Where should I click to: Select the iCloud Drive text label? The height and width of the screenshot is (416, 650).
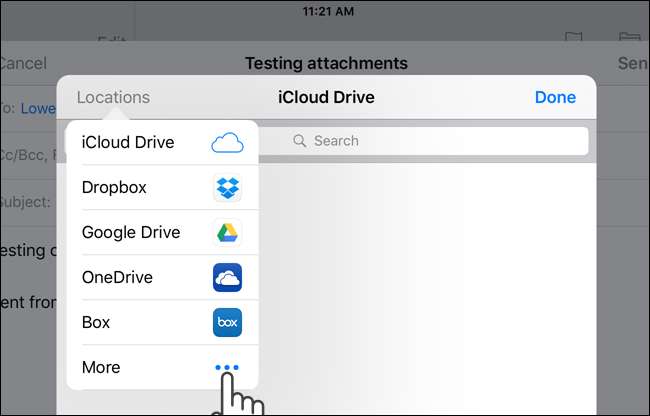point(128,143)
